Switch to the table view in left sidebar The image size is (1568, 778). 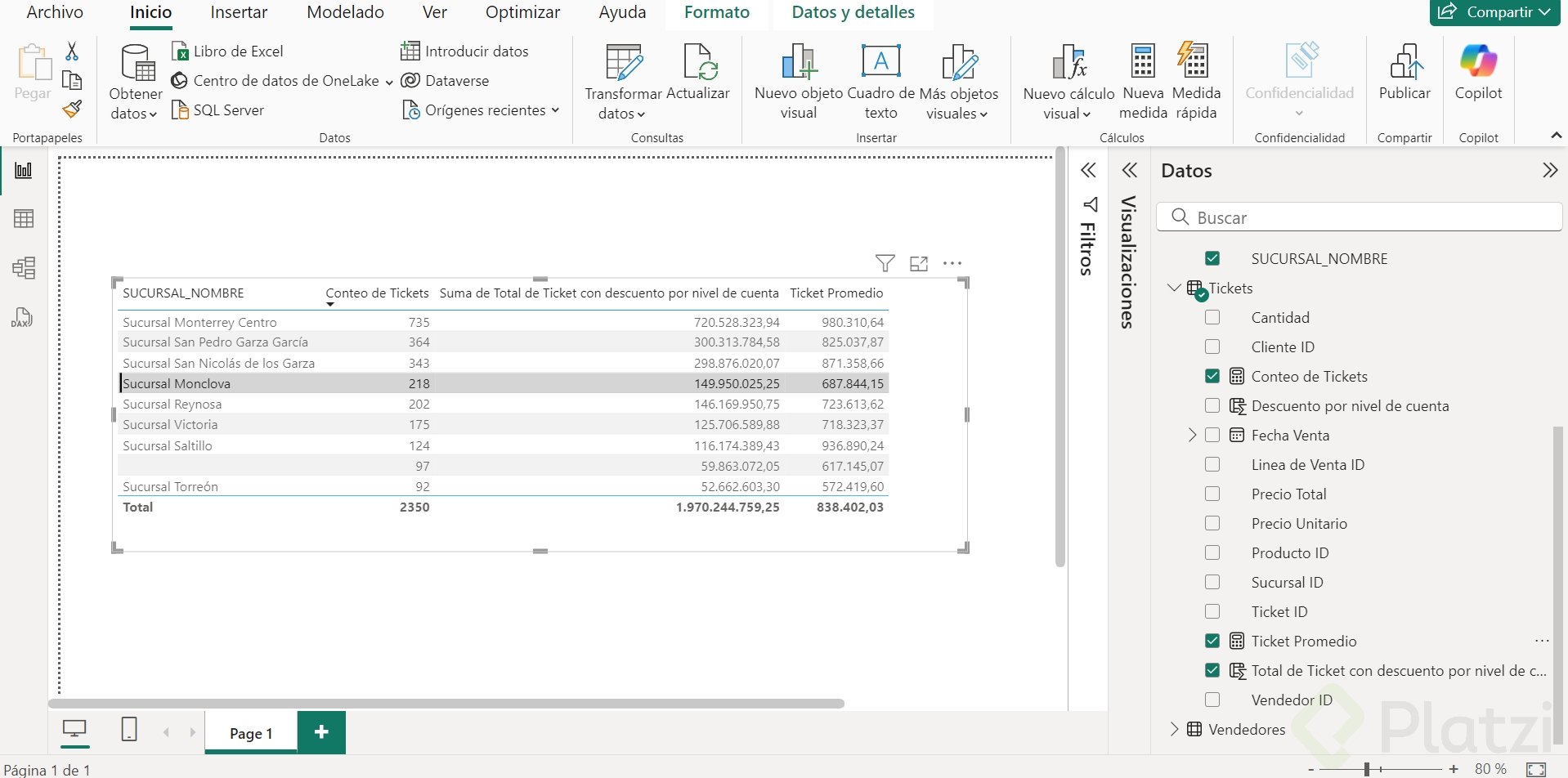(24, 219)
